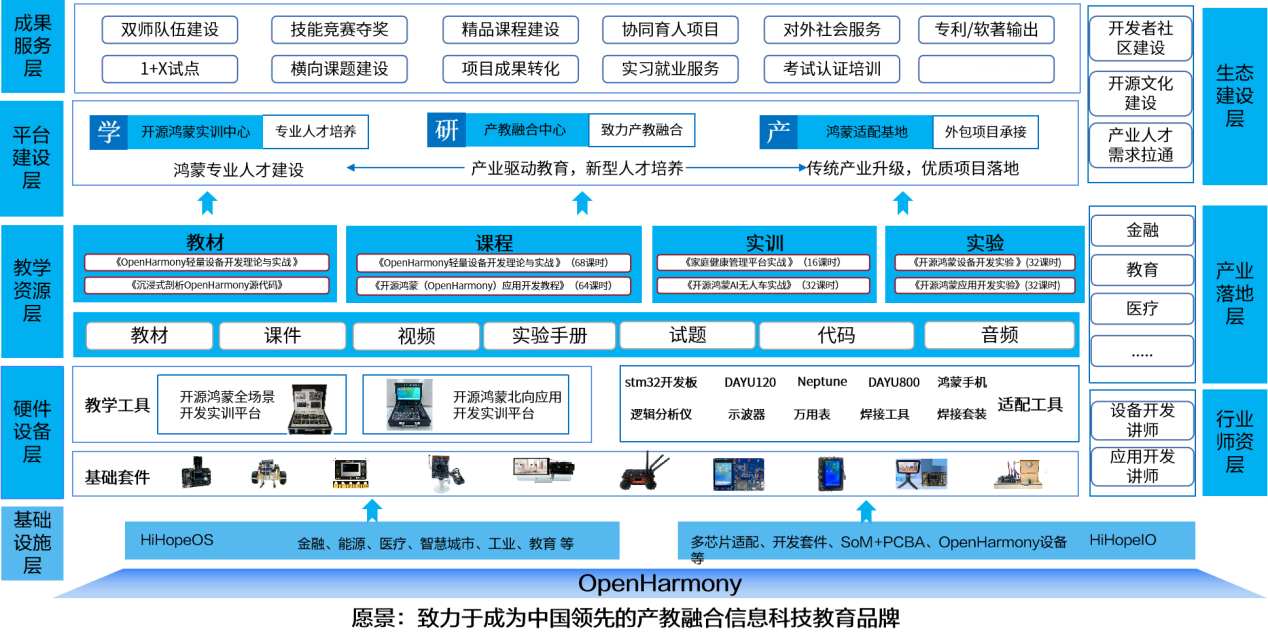
Task: Click the 产教融合中心 label
Action: [526, 130]
